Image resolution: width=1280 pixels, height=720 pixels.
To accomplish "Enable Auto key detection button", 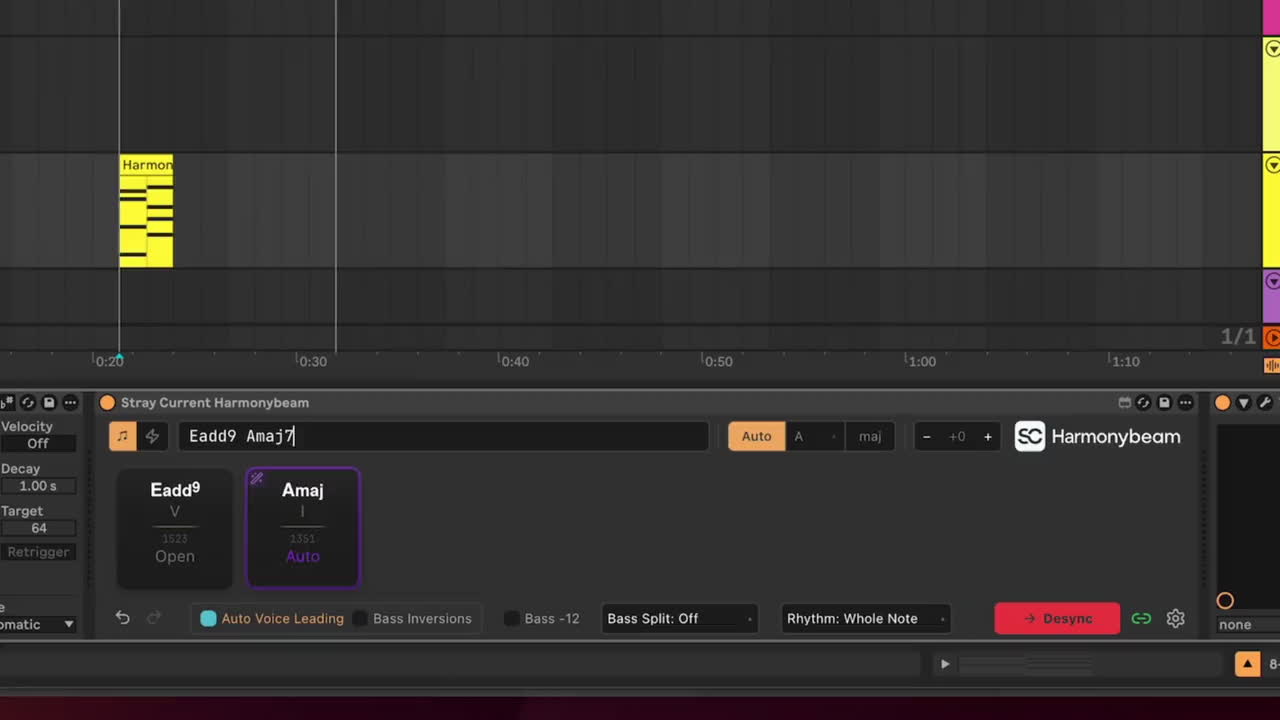I will tap(756, 436).
